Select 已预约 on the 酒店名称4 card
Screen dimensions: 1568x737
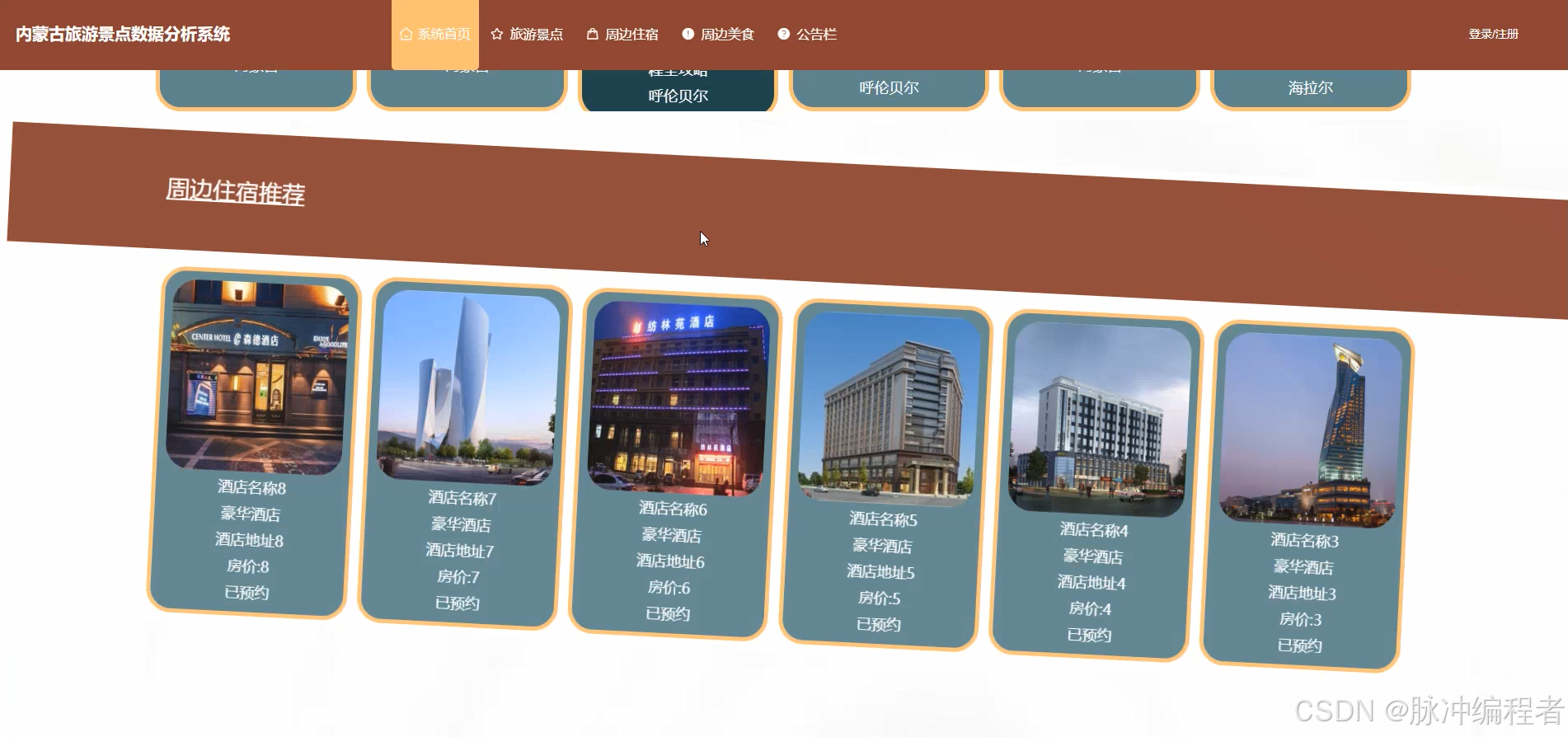(x=1089, y=635)
